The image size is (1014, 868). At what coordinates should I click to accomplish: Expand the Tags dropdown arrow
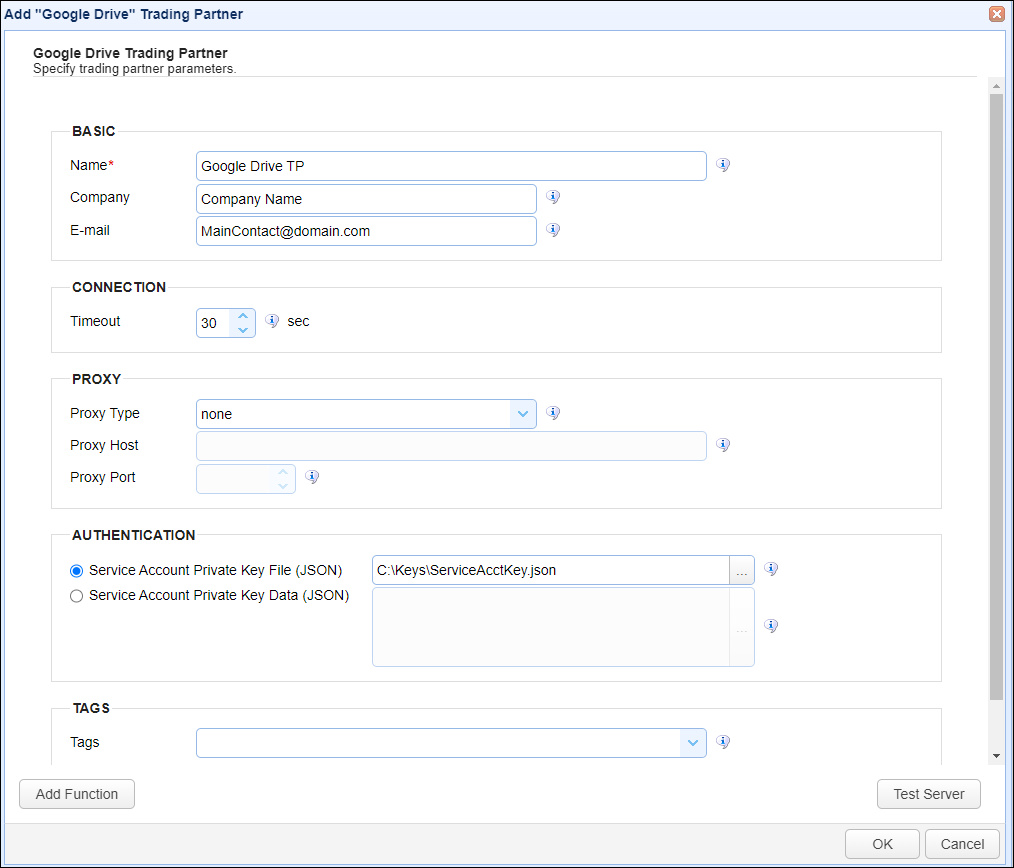pos(693,743)
